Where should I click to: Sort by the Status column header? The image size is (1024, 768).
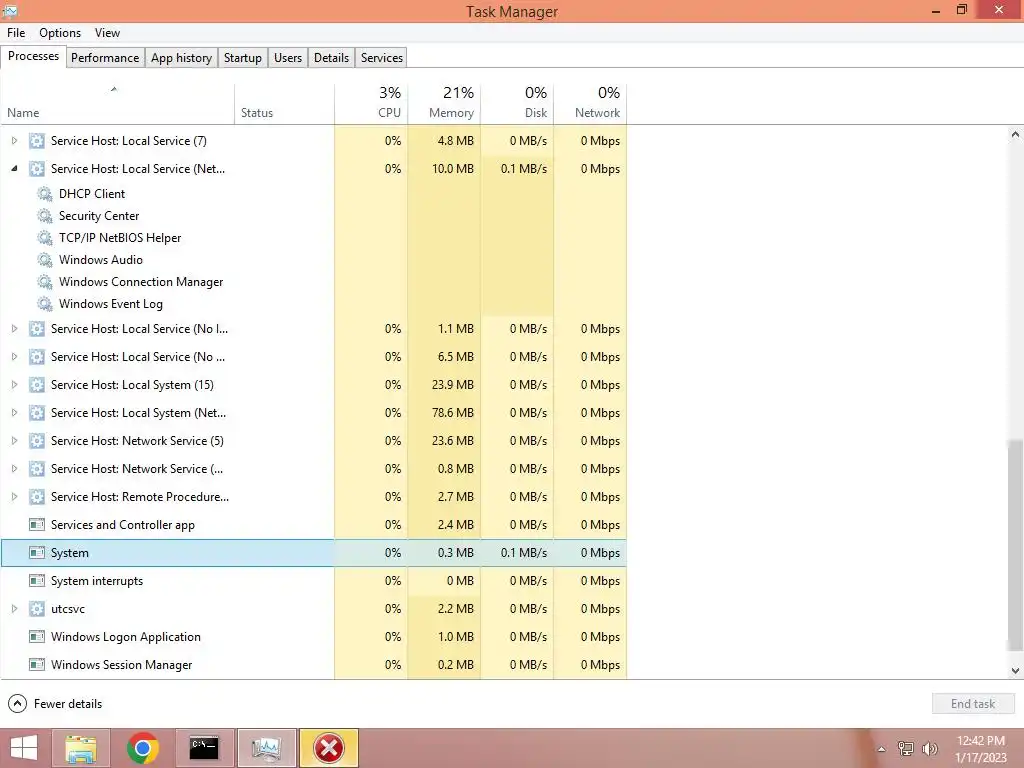(x=285, y=104)
